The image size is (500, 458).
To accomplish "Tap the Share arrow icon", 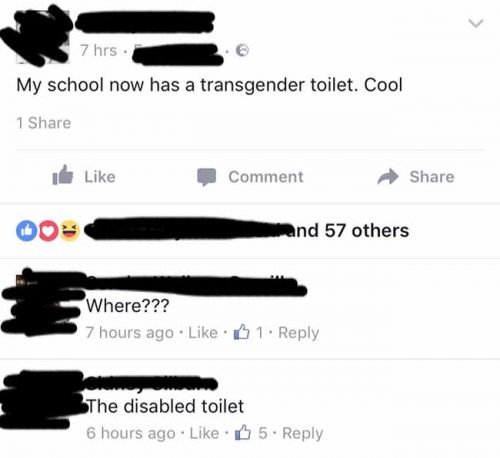I will pyautogui.click(x=388, y=177).
